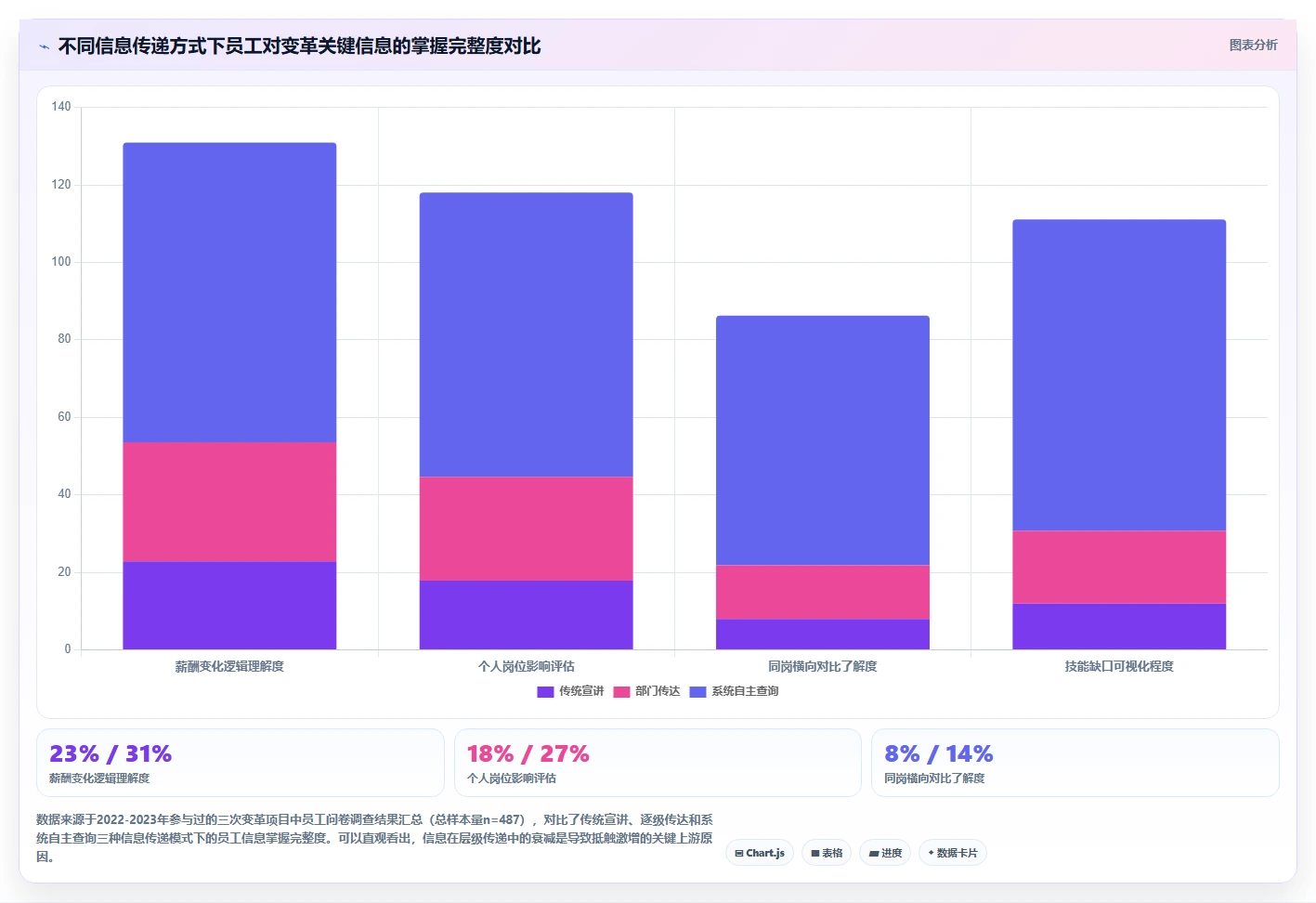The height and width of the screenshot is (903, 1316).
Task: Click the chart title 不同信息传递方式下员工…对比
Action: [299, 46]
